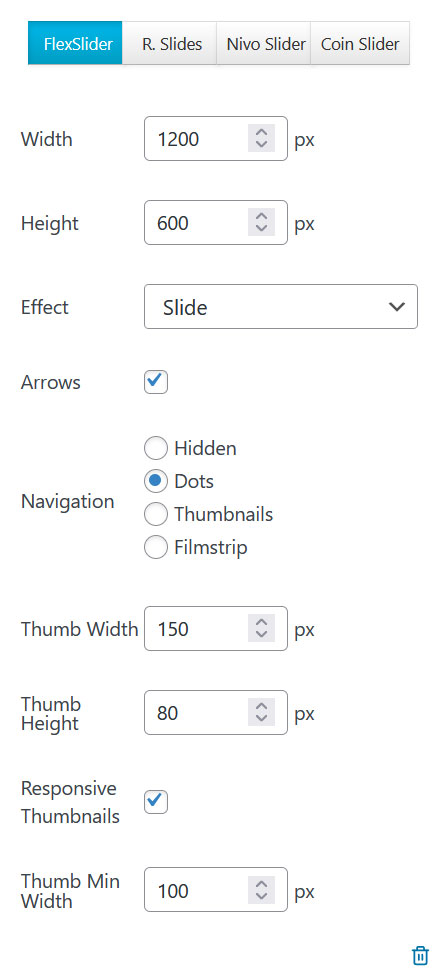The image size is (440, 974).
Task: Increase Thumb Min Width stepper arrow
Action: pyautogui.click(x=262, y=883)
